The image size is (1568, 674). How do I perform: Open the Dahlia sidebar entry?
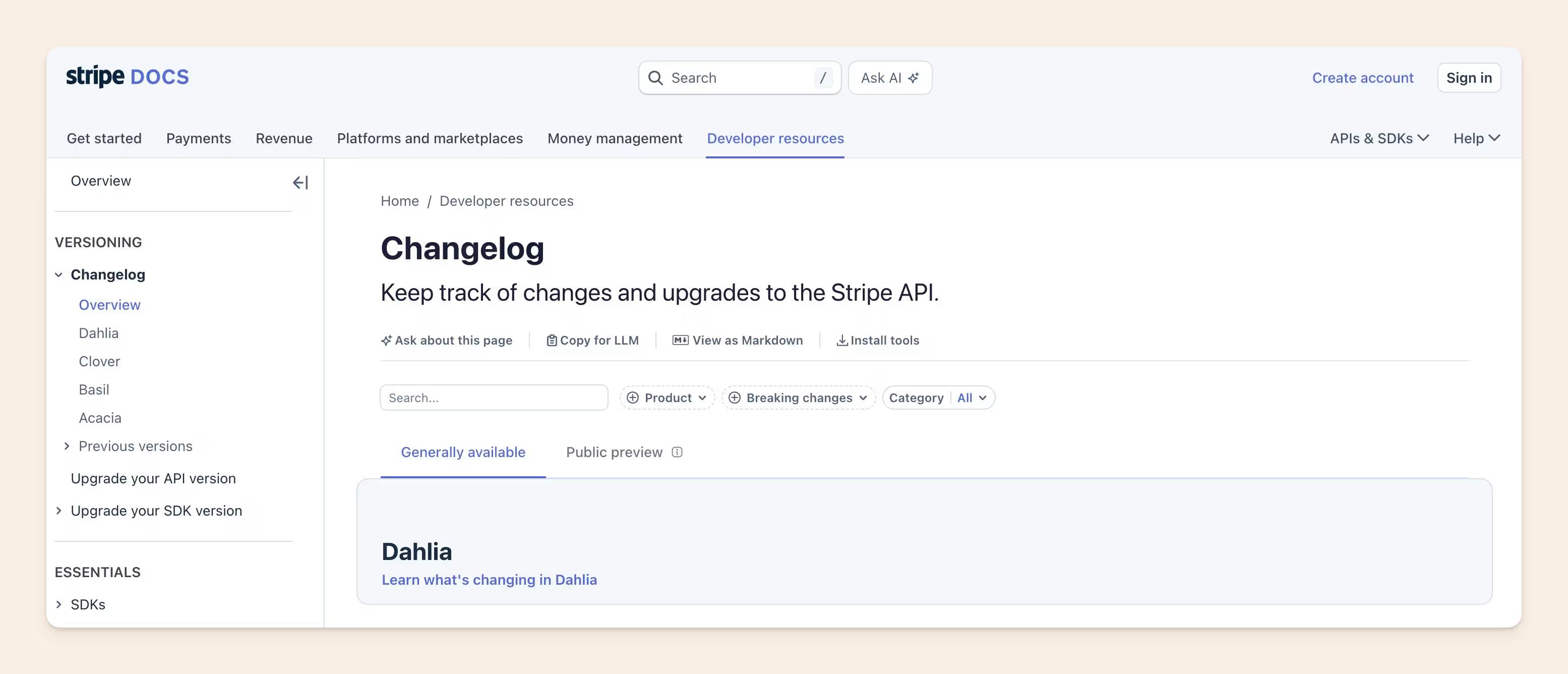pyautogui.click(x=99, y=333)
